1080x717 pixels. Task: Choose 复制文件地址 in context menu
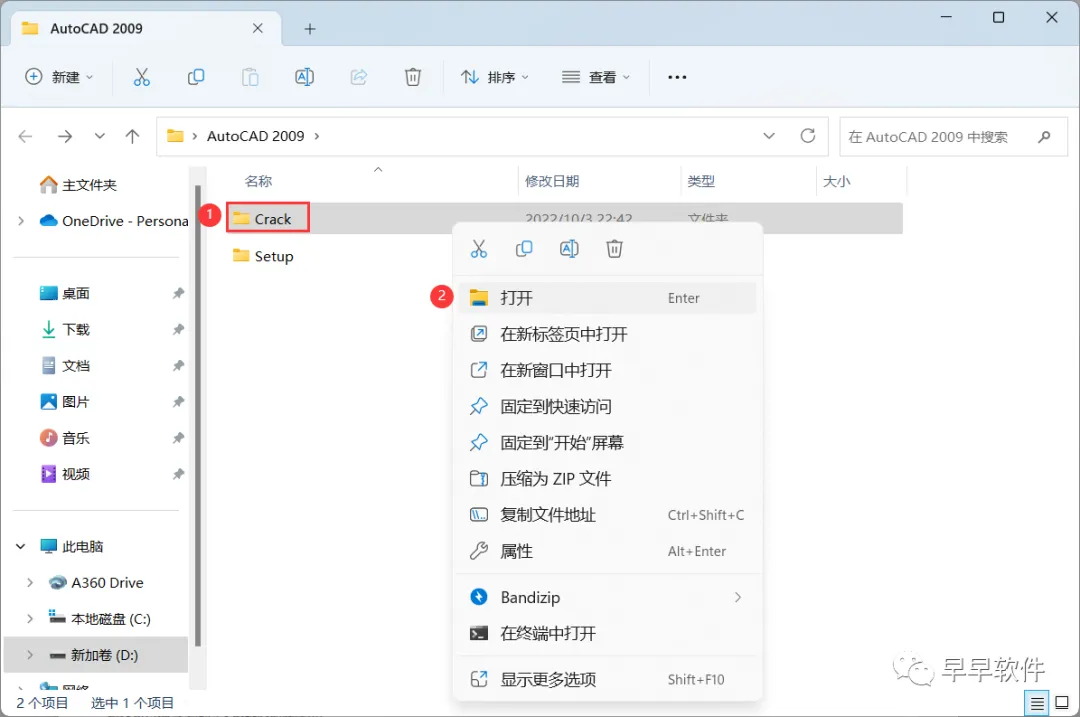[608, 515]
